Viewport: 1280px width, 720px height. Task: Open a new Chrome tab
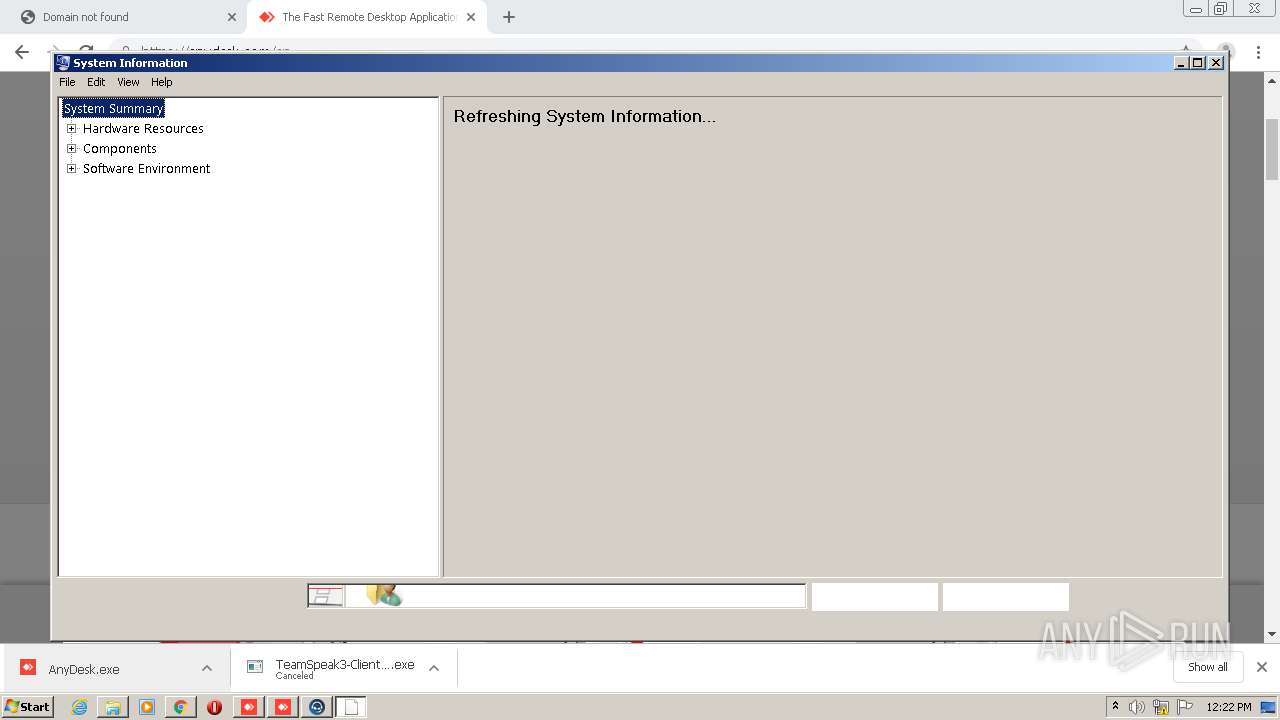point(509,17)
